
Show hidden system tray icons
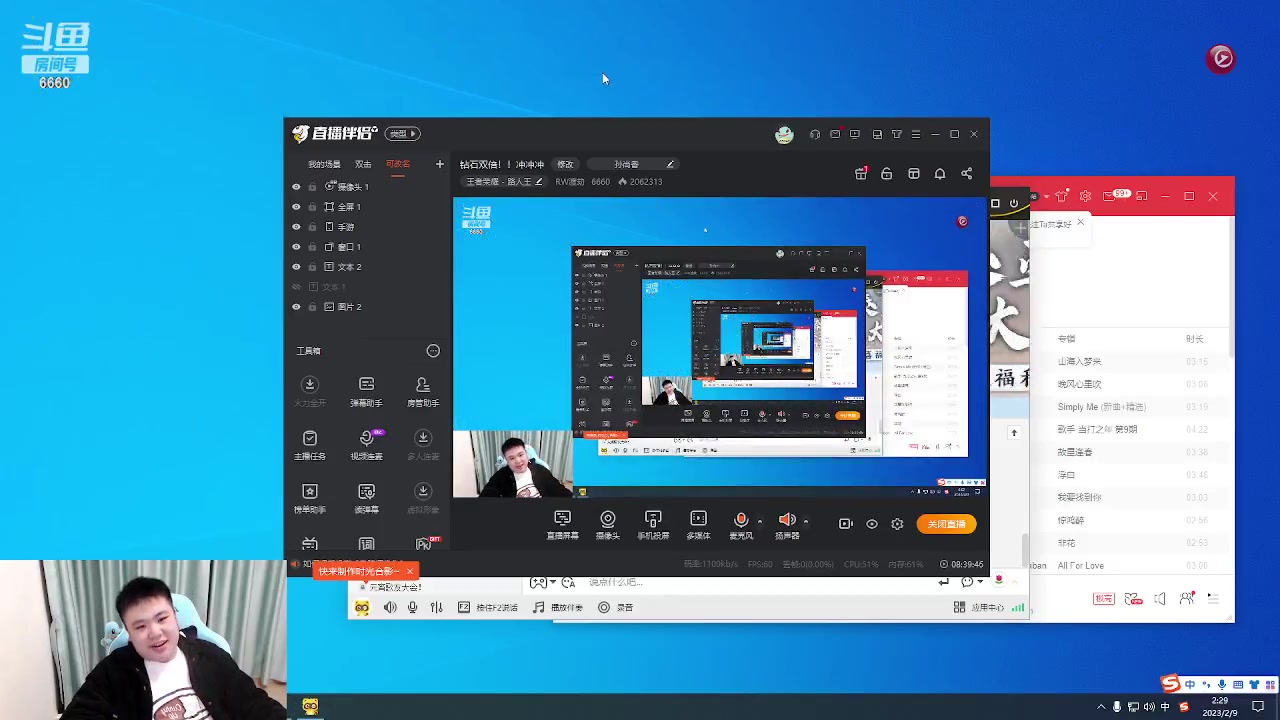pos(1101,707)
